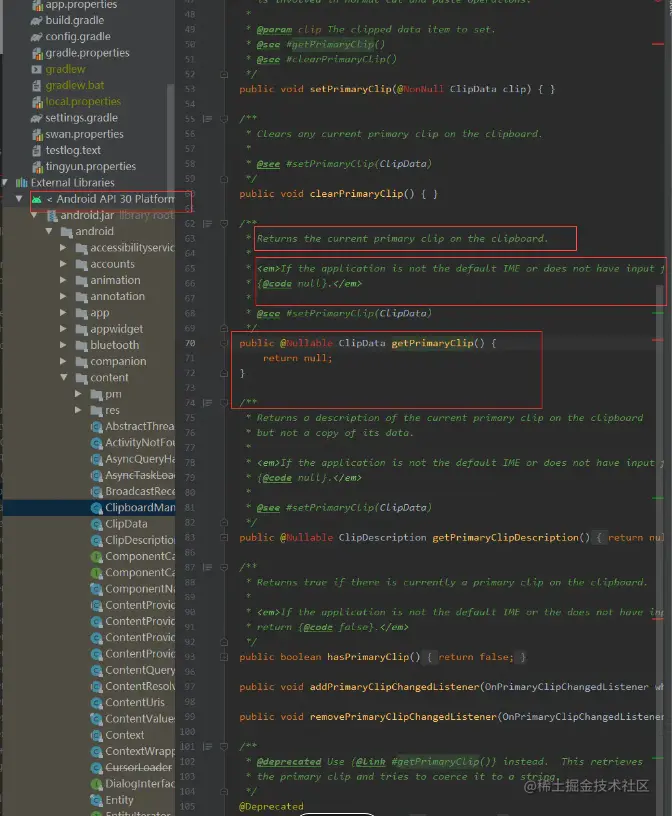Click the DialogInterface interface icon
Viewport: 672px width, 816px height.
click(96, 784)
